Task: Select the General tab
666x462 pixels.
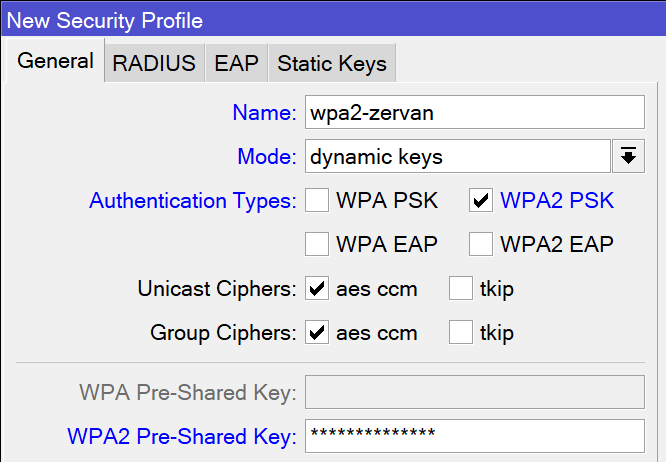Action: coord(56,61)
